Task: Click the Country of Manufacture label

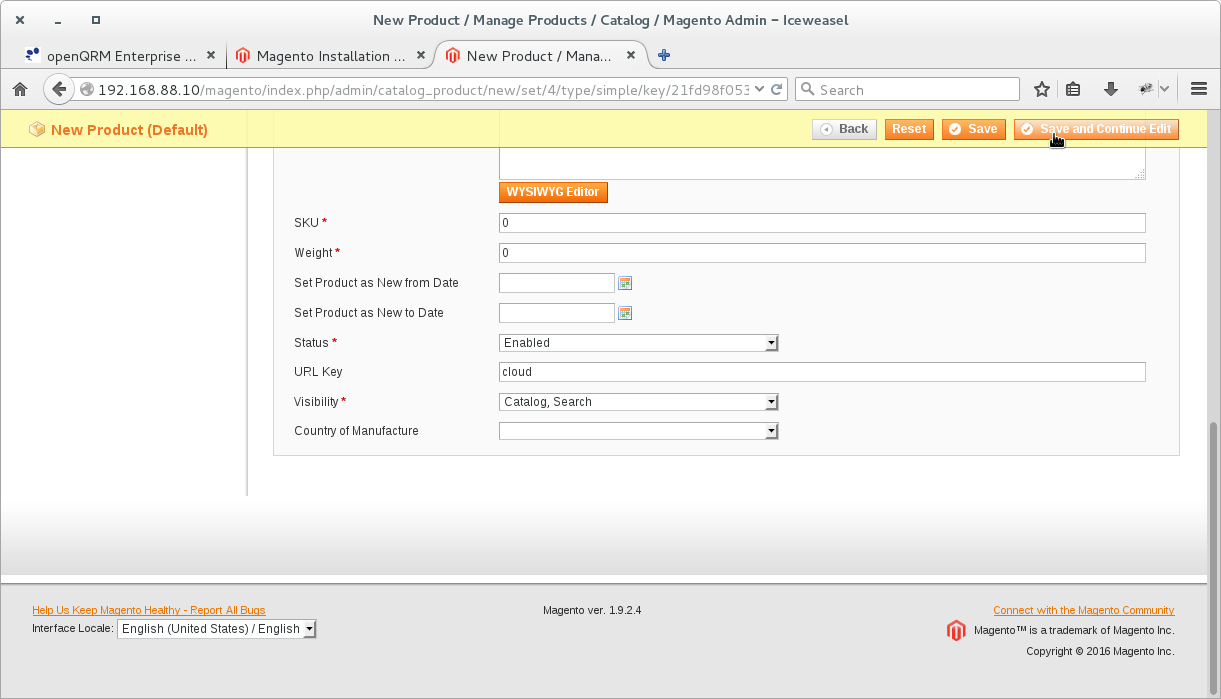Action: pyautogui.click(x=356, y=431)
